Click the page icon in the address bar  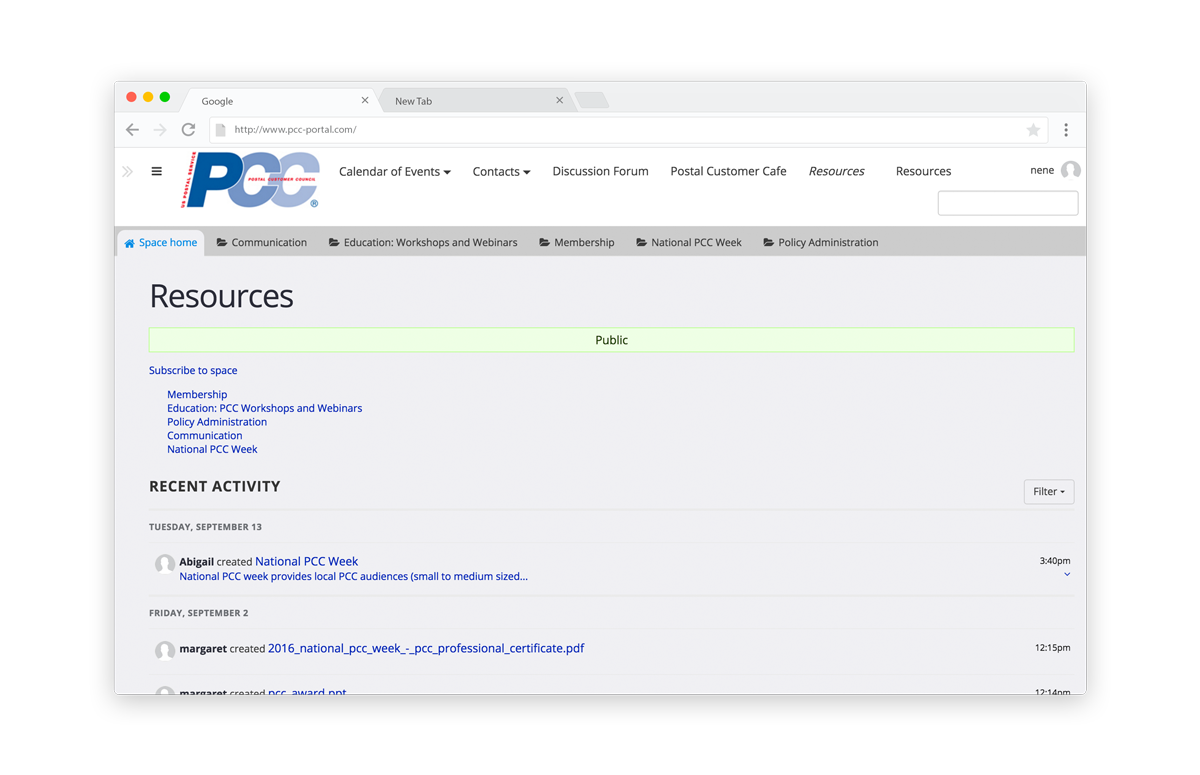tap(221, 130)
